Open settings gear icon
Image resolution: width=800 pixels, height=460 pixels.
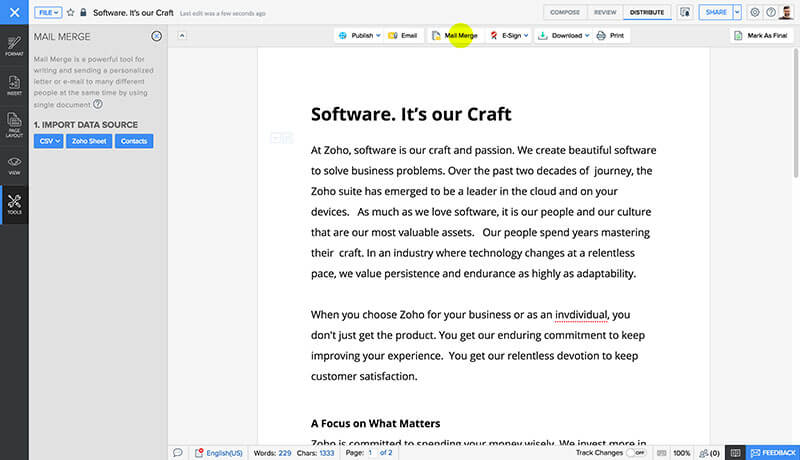coord(755,12)
